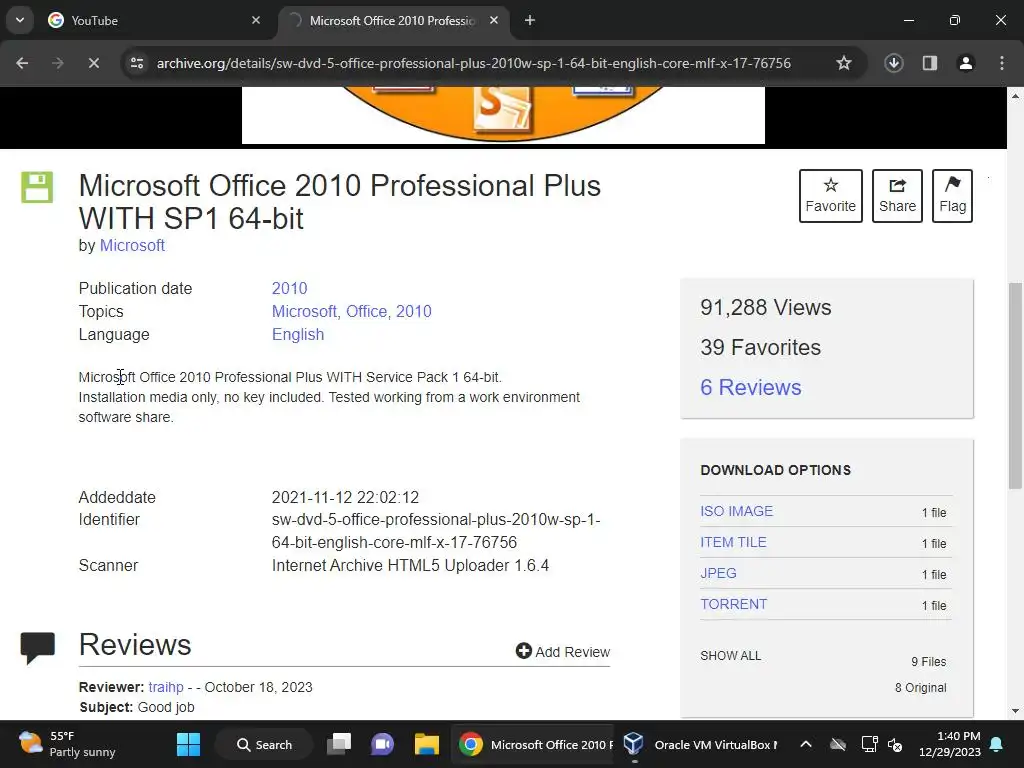The width and height of the screenshot is (1024, 768).
Task: Switch to Chrome taskbar window
Action: 533,744
